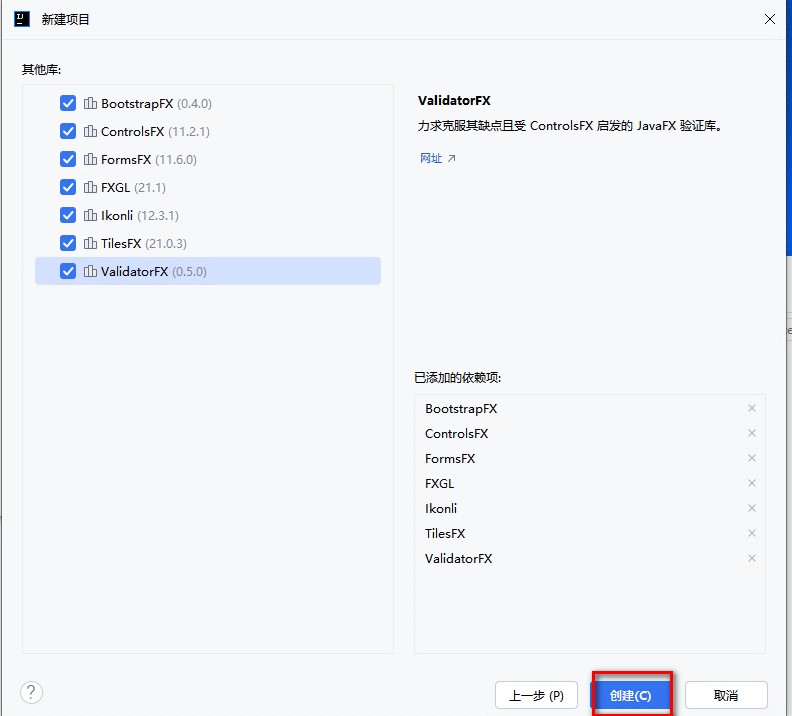Click the library icon beside Ikonli
This screenshot has width=792, height=716.
(x=90, y=216)
